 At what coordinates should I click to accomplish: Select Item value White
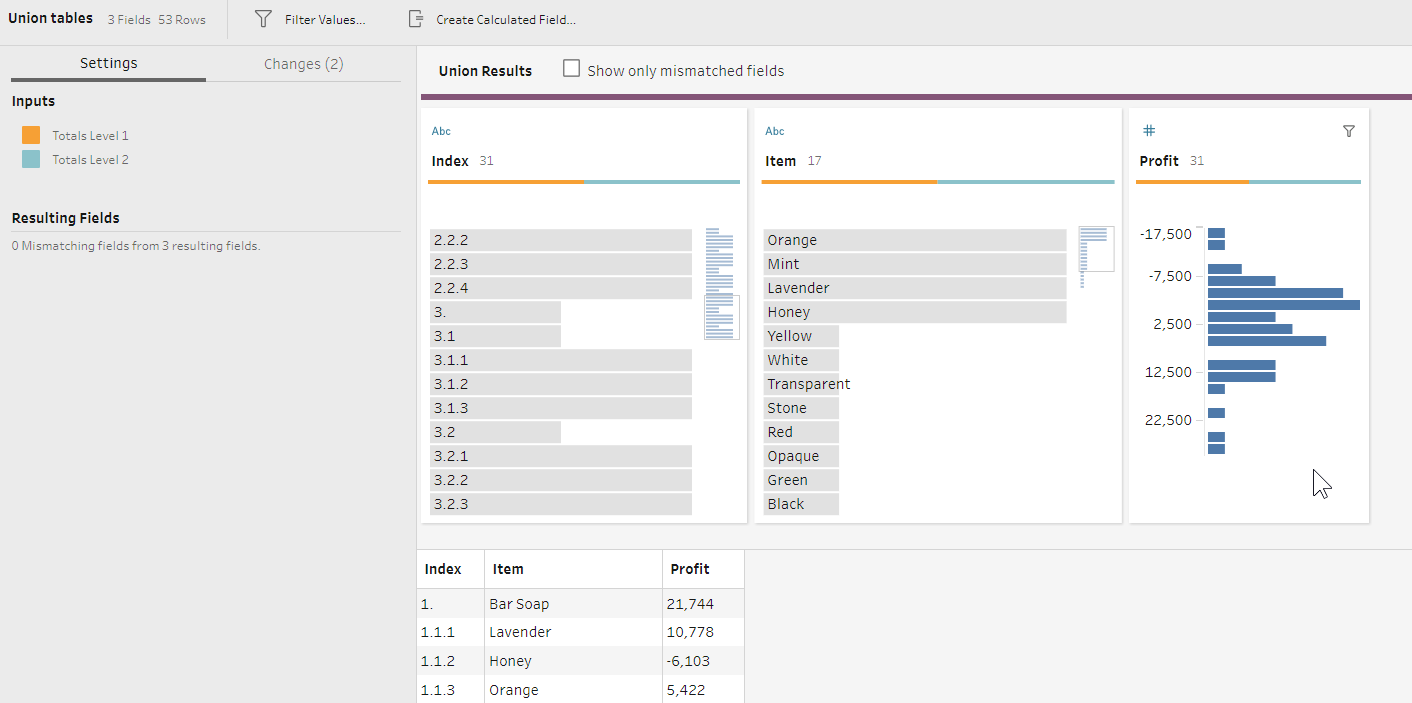pyautogui.click(x=801, y=360)
